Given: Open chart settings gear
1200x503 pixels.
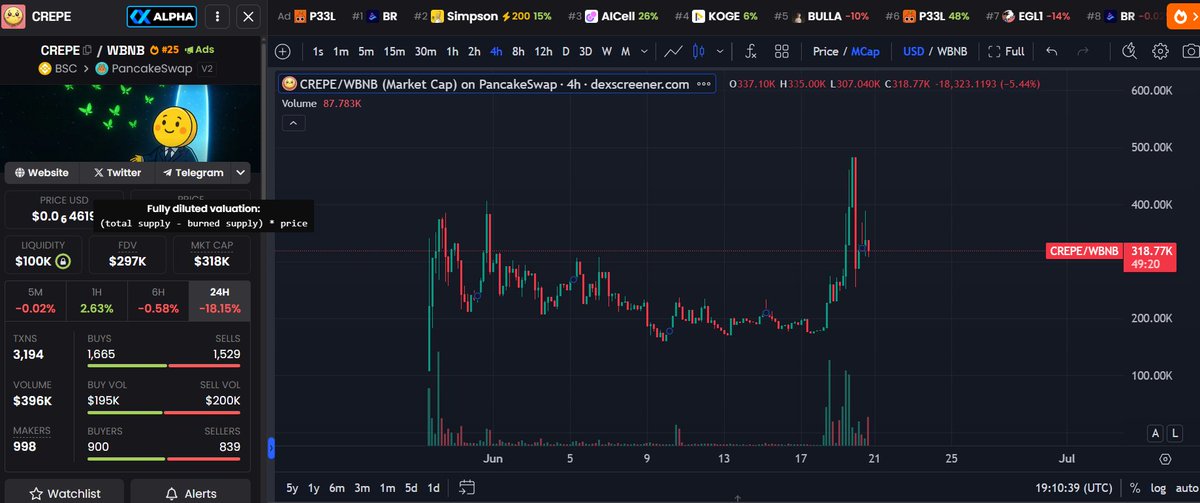Looking at the screenshot, I should 1160,51.
